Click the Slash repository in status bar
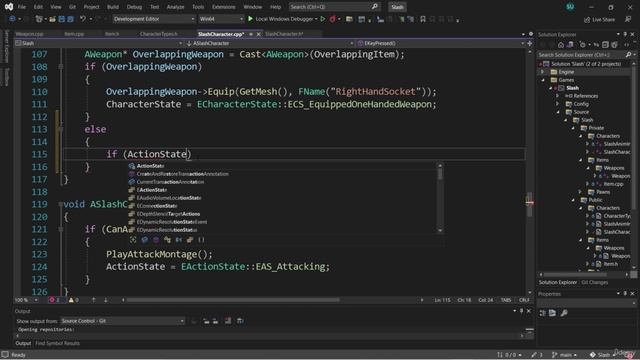 (601, 355)
